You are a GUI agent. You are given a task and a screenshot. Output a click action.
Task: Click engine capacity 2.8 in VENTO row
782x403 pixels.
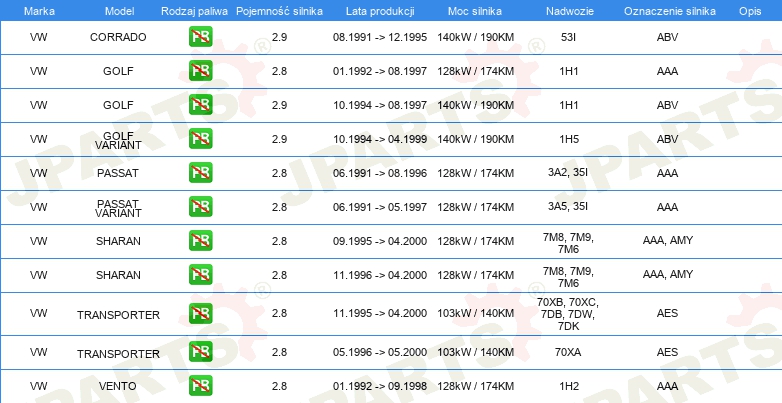(279, 386)
